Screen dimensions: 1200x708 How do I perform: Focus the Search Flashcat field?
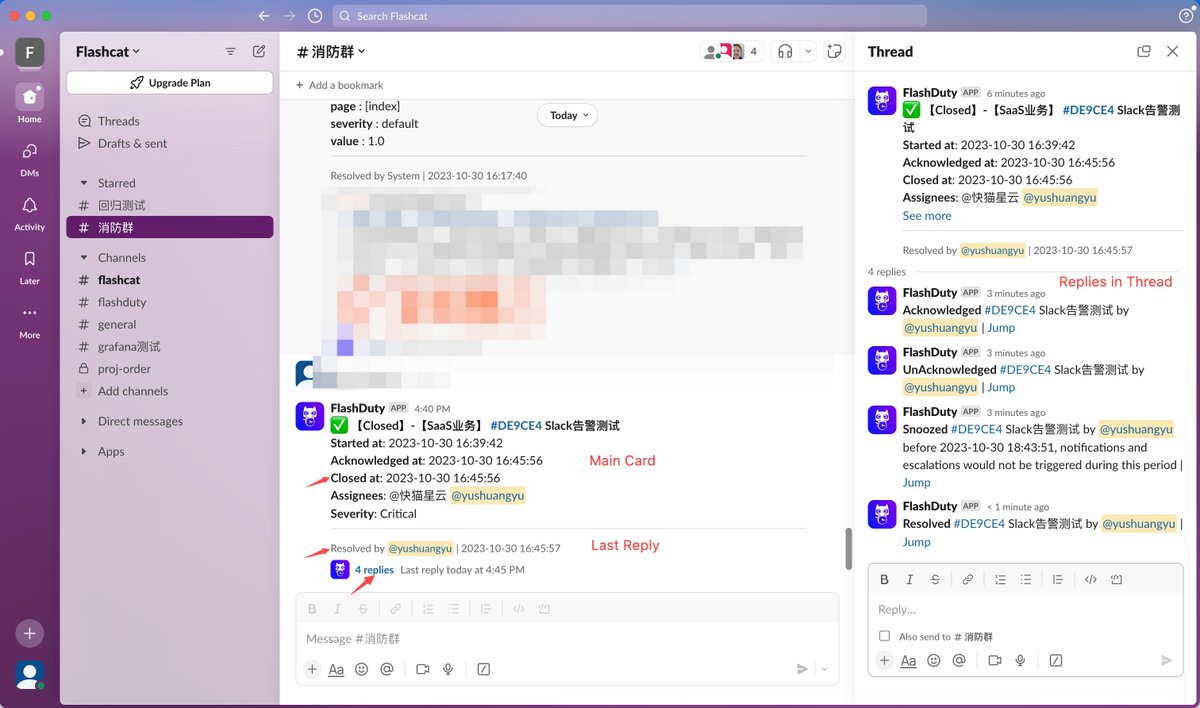pos(629,16)
